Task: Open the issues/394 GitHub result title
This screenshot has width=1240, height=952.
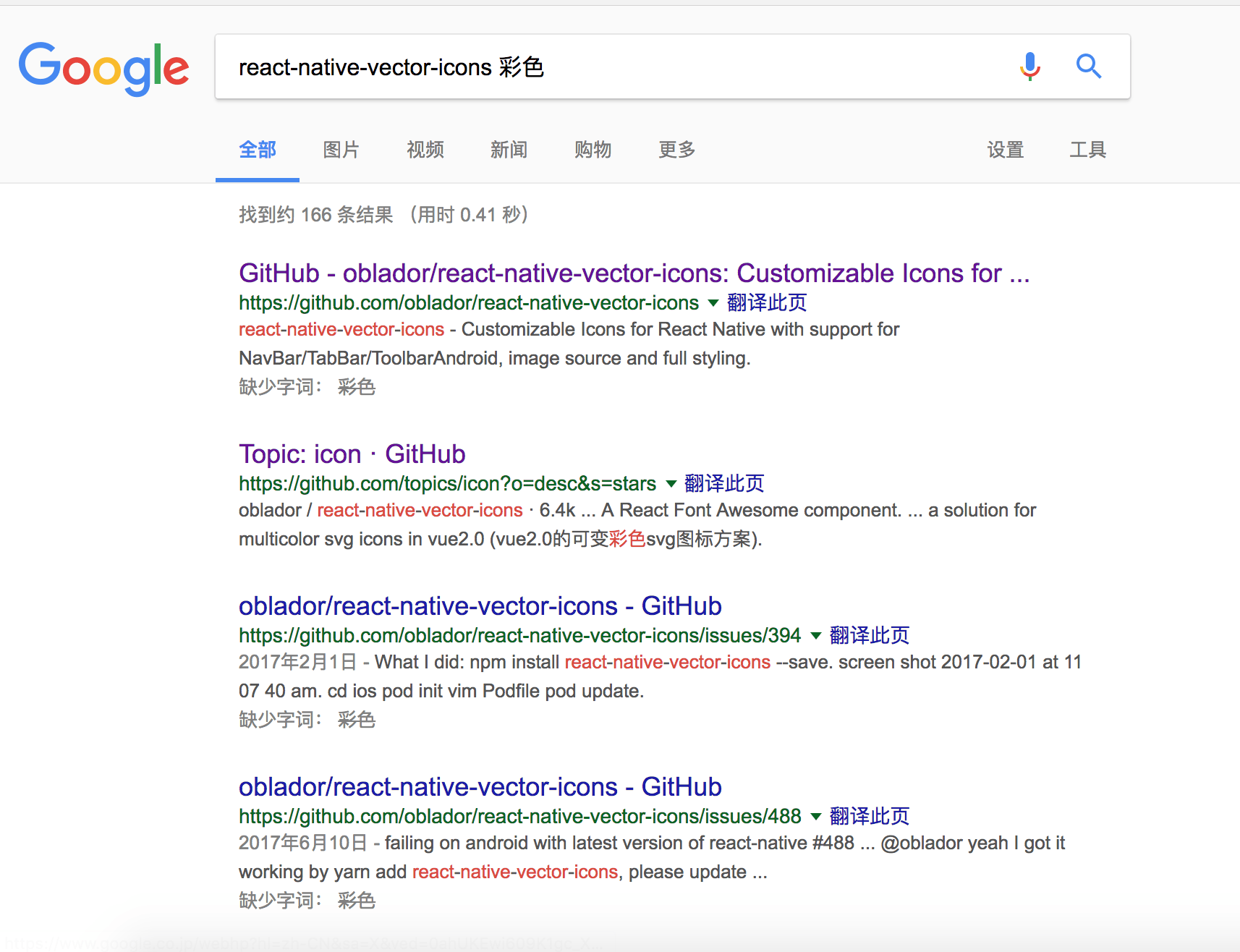Action: [x=480, y=606]
